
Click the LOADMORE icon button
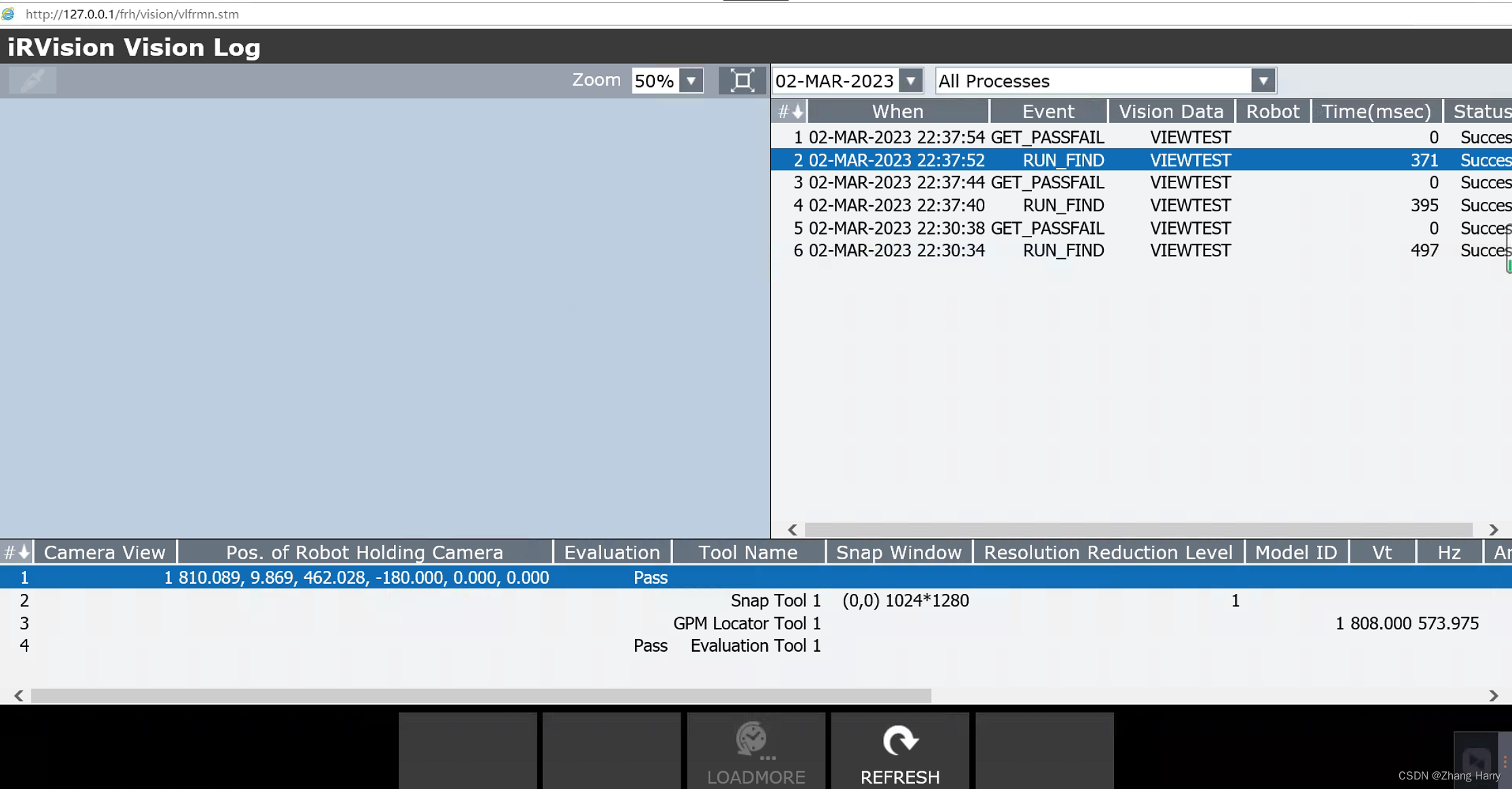click(755, 752)
